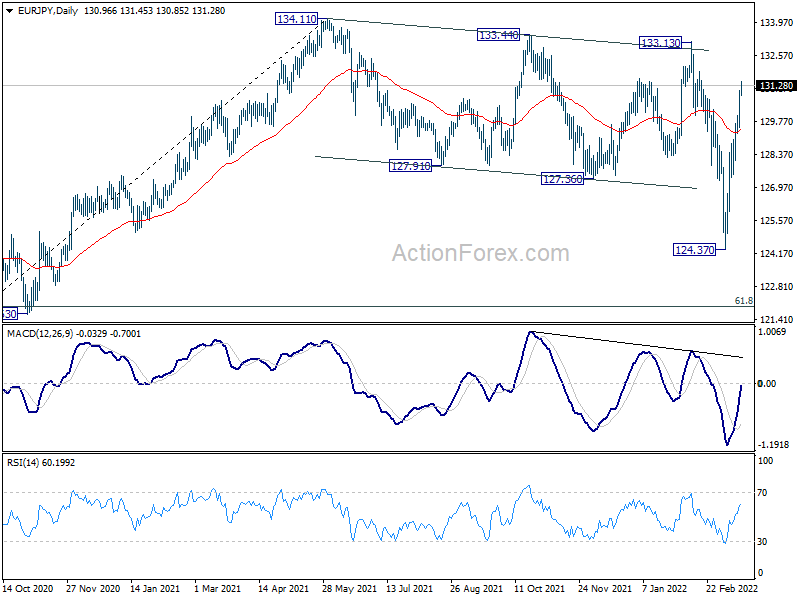Viewport: 800px width, 600px height.
Task: Select the 132.570 price axis value
Action: pyautogui.click(x=777, y=56)
